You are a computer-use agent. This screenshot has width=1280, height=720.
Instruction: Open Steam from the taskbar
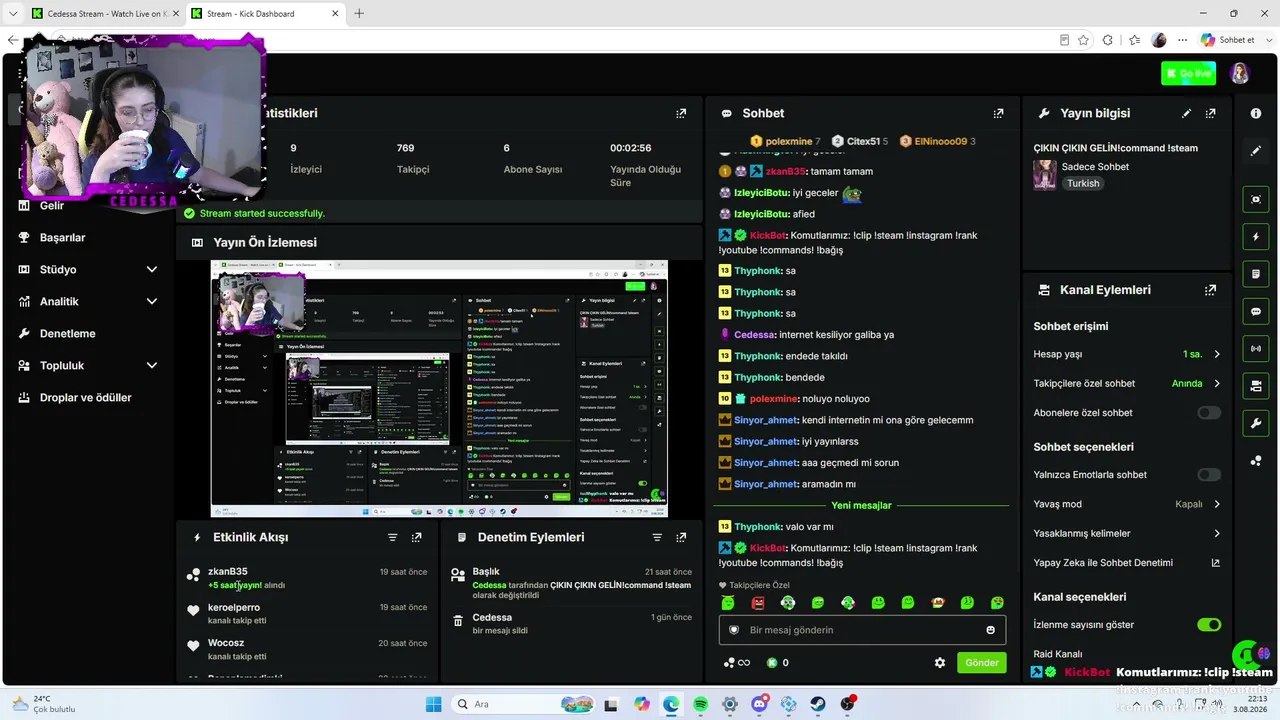click(x=818, y=704)
